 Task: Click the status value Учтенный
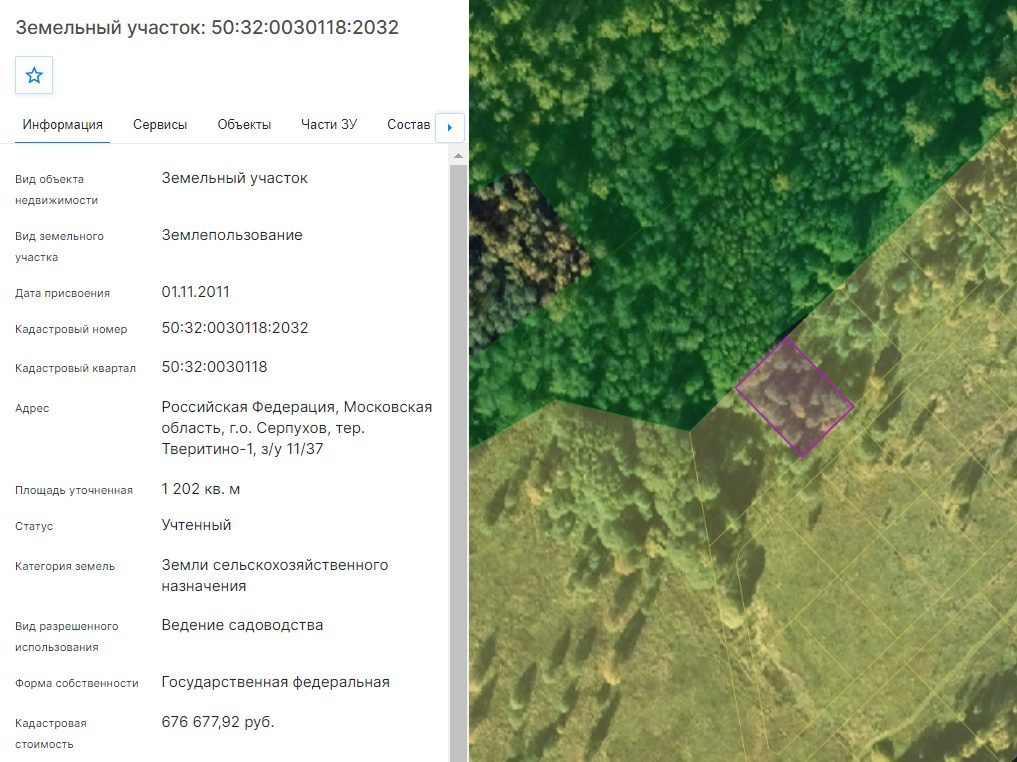click(196, 525)
